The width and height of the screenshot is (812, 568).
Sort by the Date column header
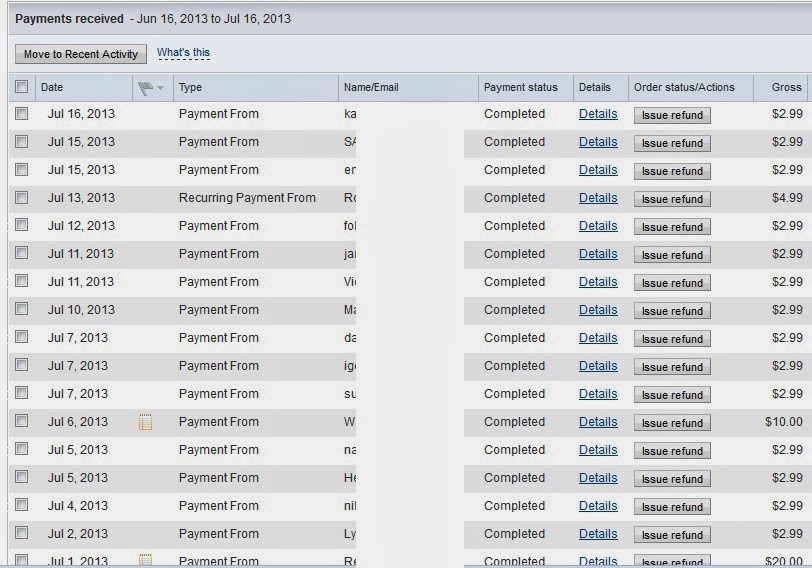coord(52,87)
